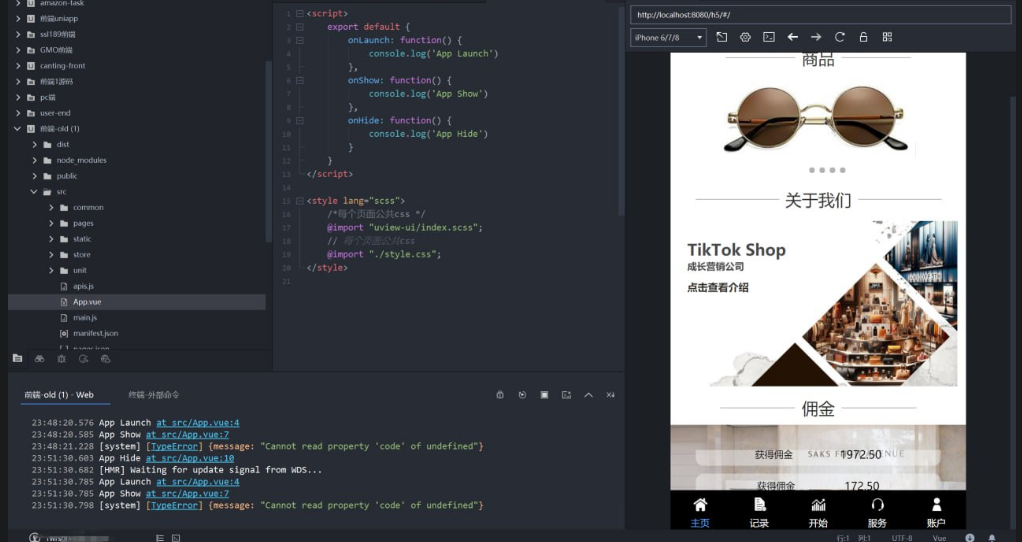Click the localhost URL address field
Screen dimensions: 1022x542
[x=820, y=14]
